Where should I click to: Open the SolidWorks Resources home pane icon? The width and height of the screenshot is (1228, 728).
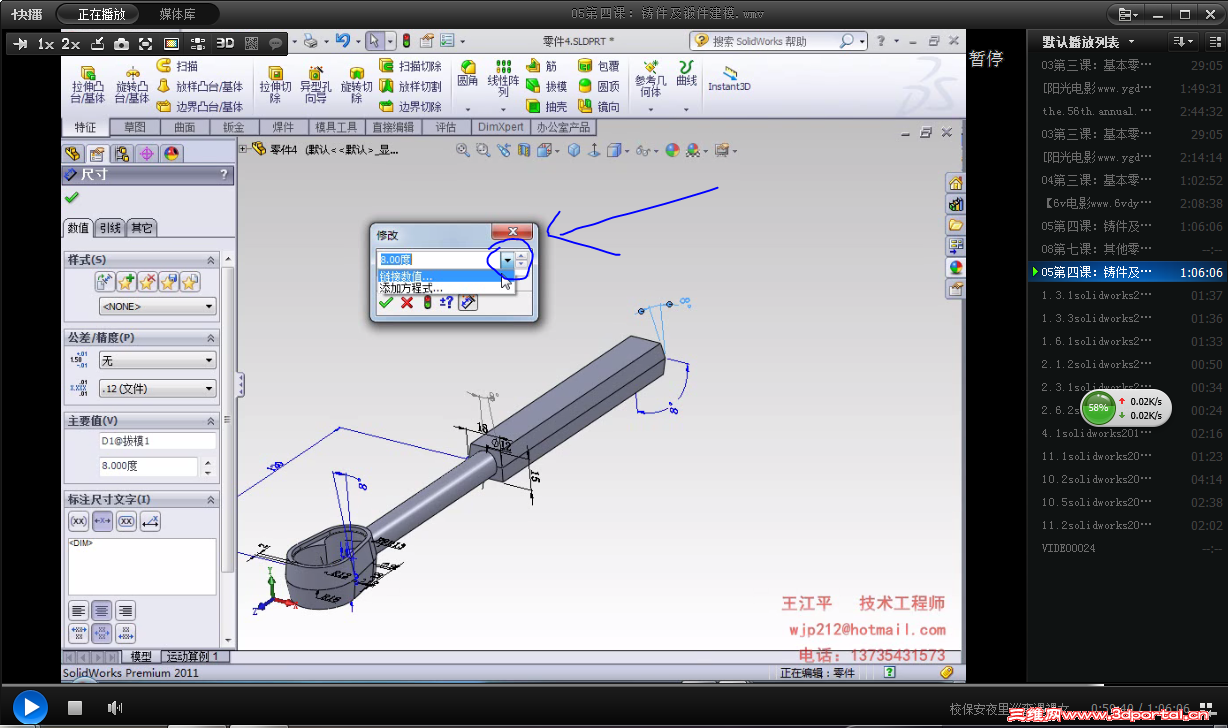pyautogui.click(x=956, y=183)
